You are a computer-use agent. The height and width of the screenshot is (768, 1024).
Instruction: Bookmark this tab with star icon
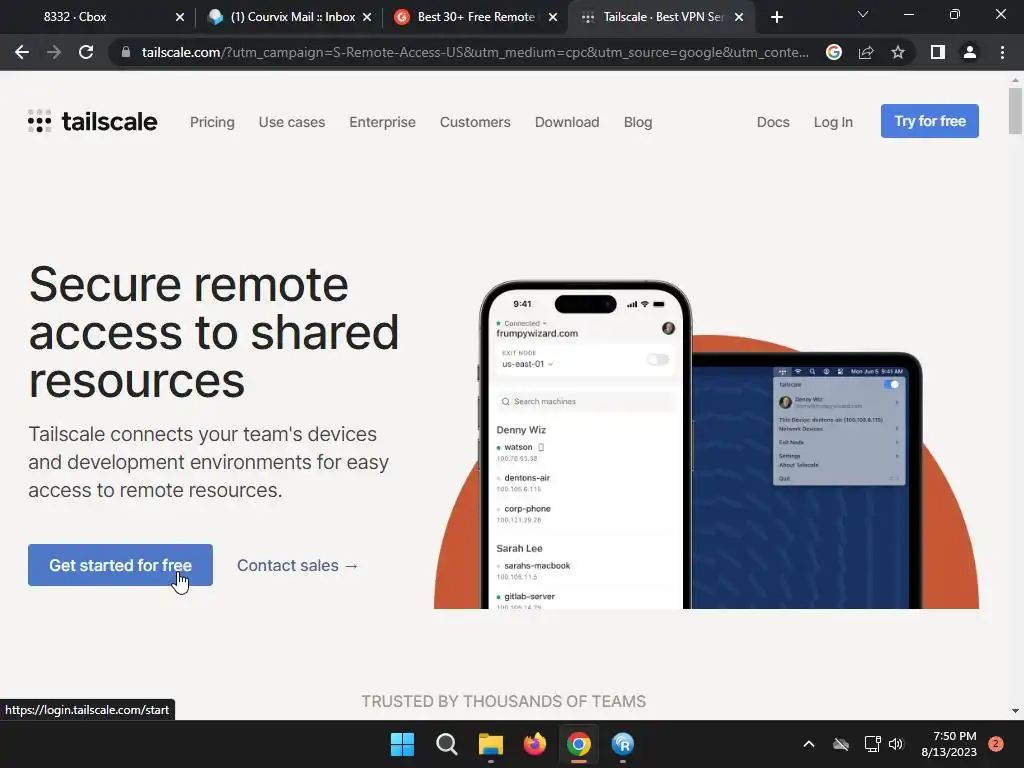[898, 52]
